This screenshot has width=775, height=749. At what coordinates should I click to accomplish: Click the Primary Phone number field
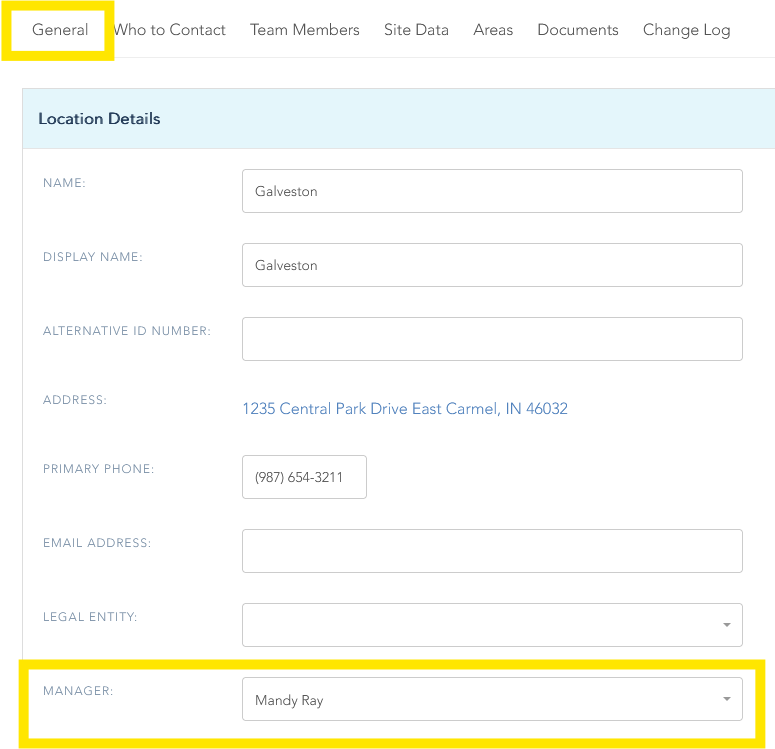pos(304,477)
